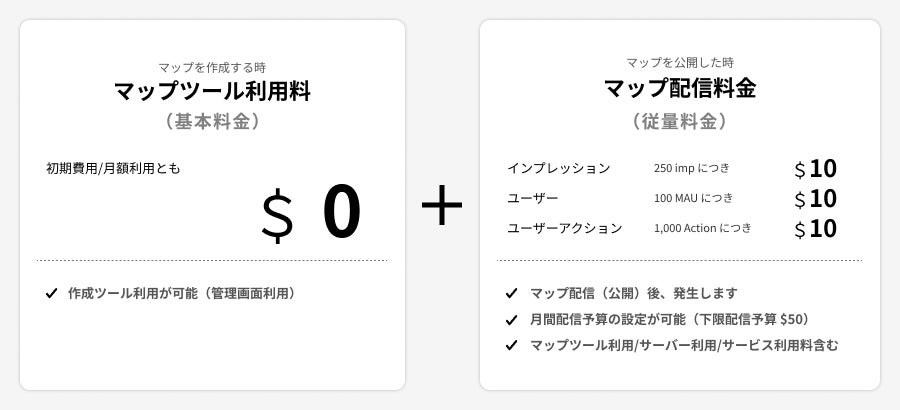The image size is (900, 410).
Task: Click the dollar sign on the ユーザーアクション row
Action: click(x=799, y=230)
